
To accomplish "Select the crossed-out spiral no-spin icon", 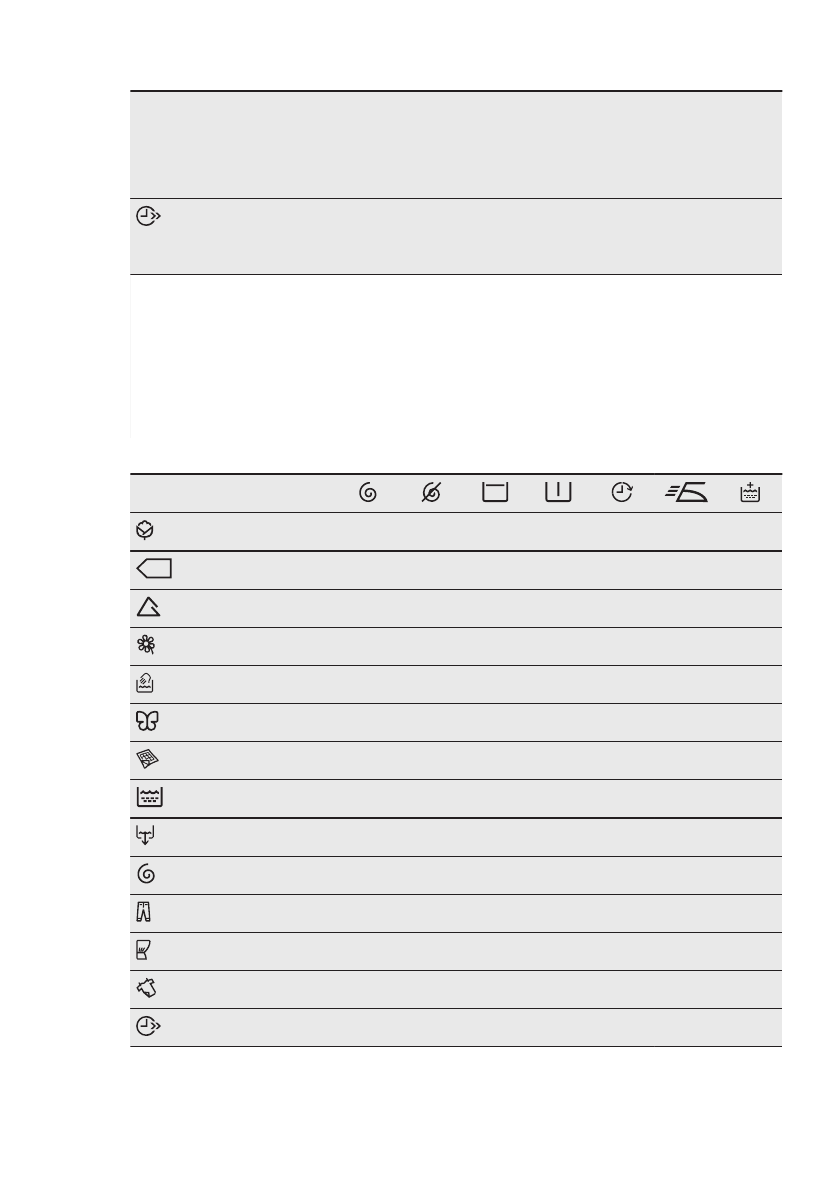I will pos(431,493).
